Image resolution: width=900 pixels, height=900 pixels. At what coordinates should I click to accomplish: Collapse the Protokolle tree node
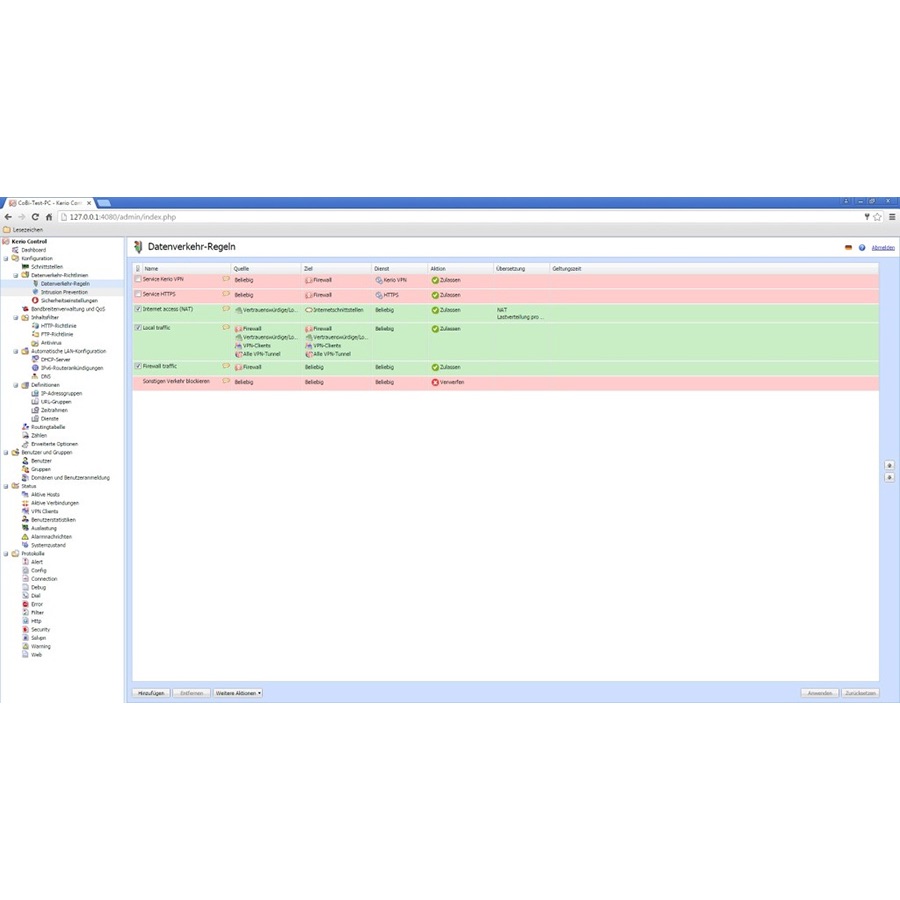coord(6,553)
